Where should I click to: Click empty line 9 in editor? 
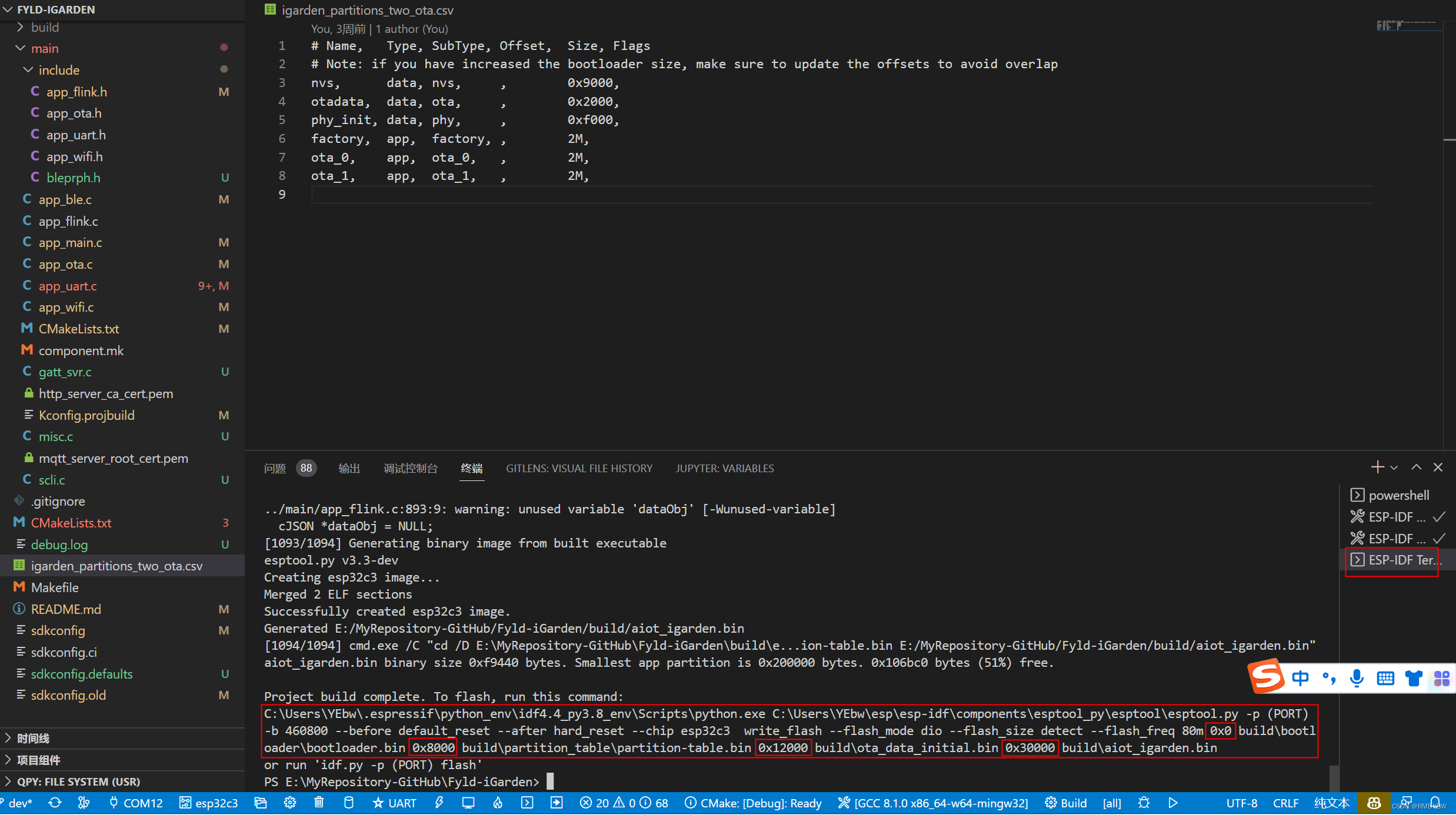point(841,195)
